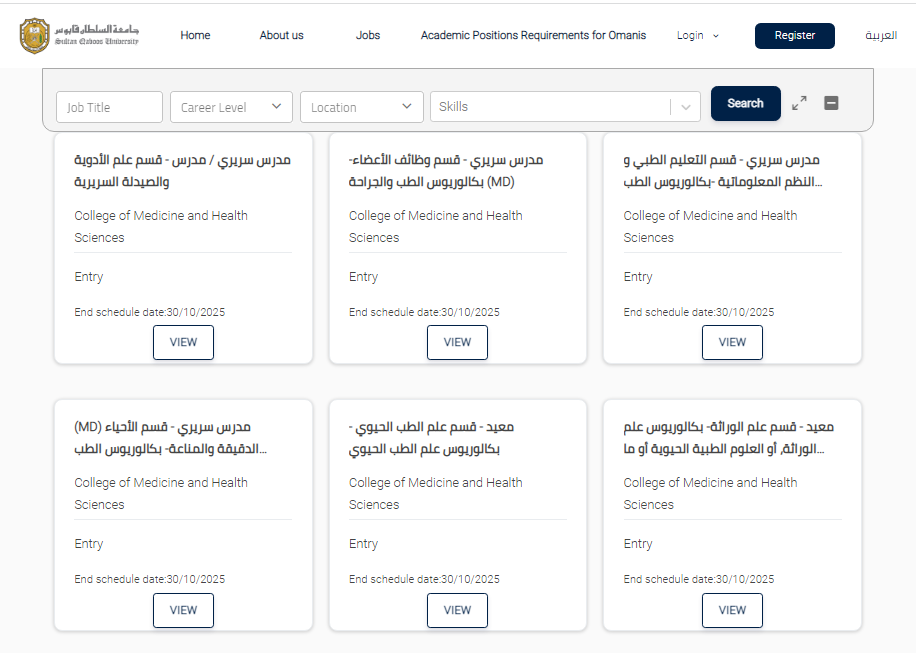Collapse the search filter bar with minus icon
Image resolution: width=916 pixels, height=653 pixels.
point(831,103)
